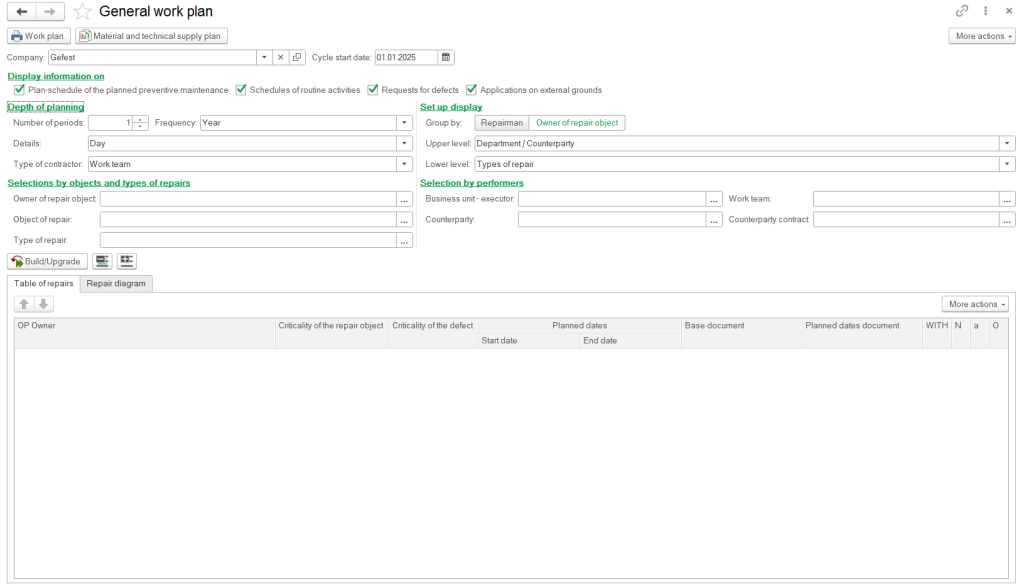Add General work plan to favorites star
Screen dimensions: 1024x587
[83, 11]
